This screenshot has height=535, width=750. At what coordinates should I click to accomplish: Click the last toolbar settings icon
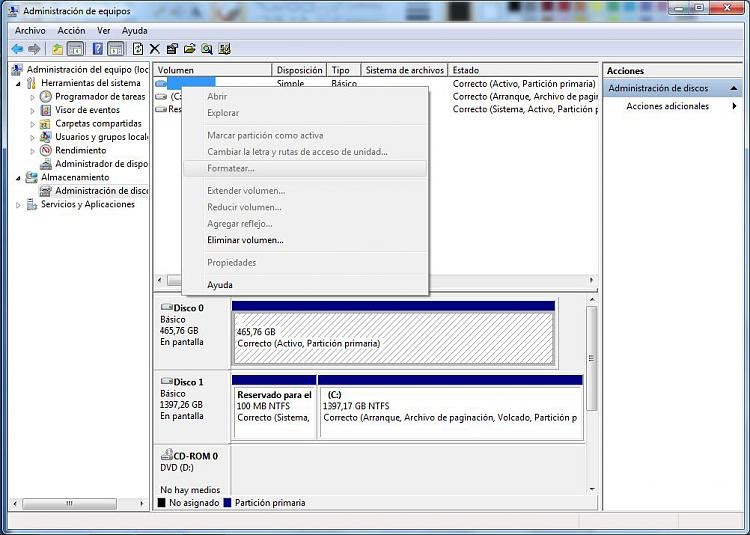[x=224, y=49]
